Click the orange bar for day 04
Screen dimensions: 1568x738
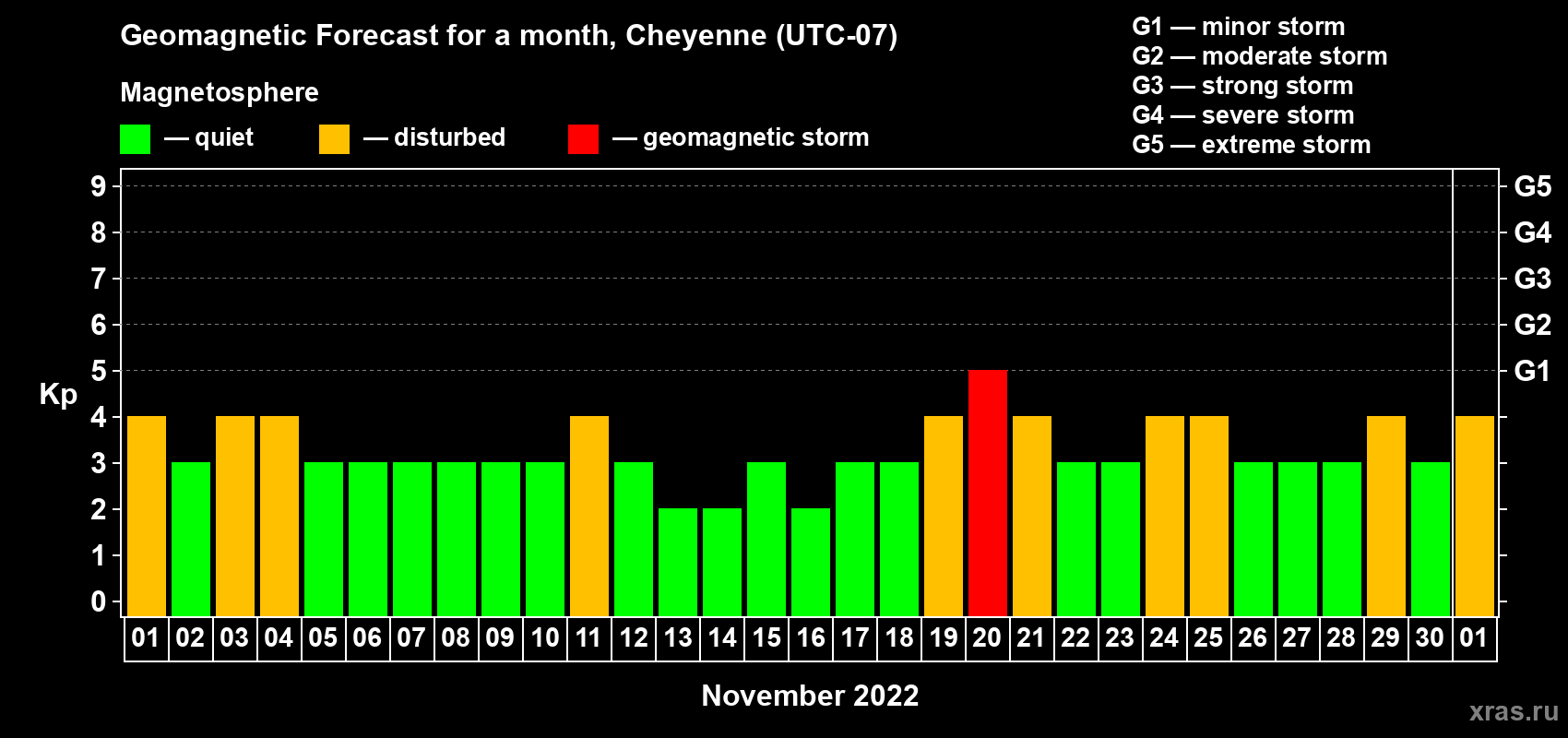click(x=279, y=516)
